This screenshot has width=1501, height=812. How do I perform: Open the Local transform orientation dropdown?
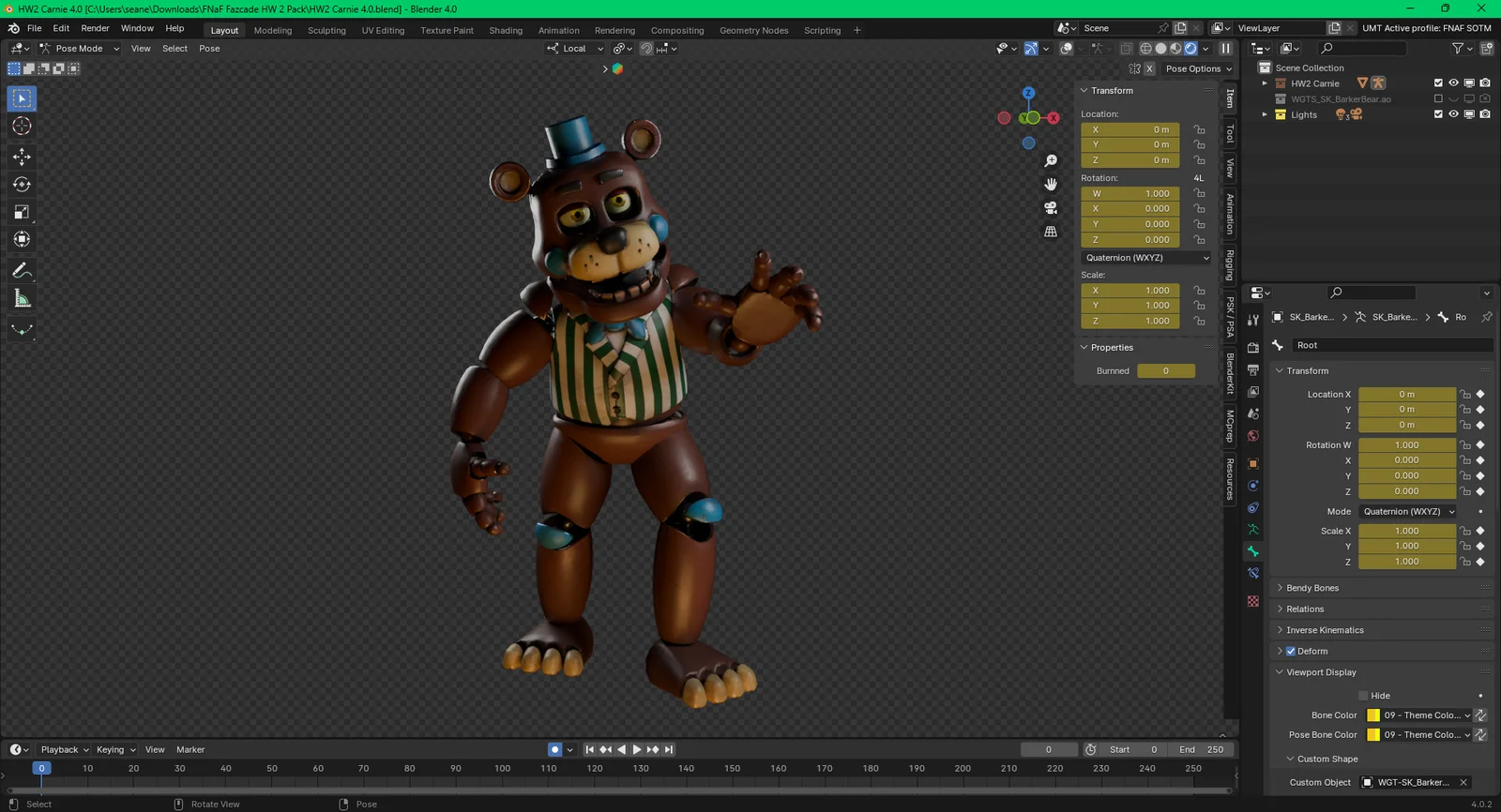tap(575, 49)
